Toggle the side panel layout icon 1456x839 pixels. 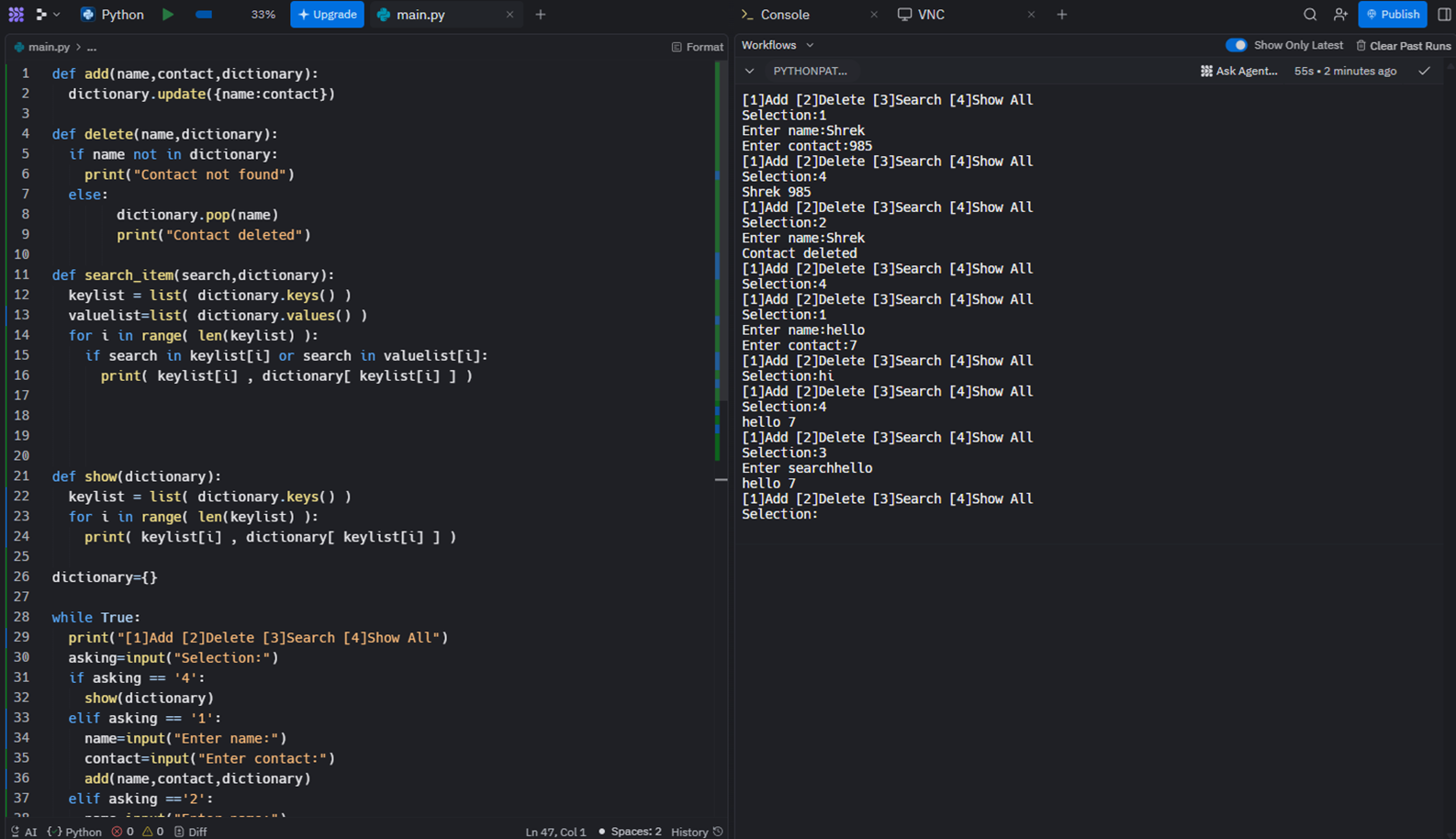point(1443,15)
